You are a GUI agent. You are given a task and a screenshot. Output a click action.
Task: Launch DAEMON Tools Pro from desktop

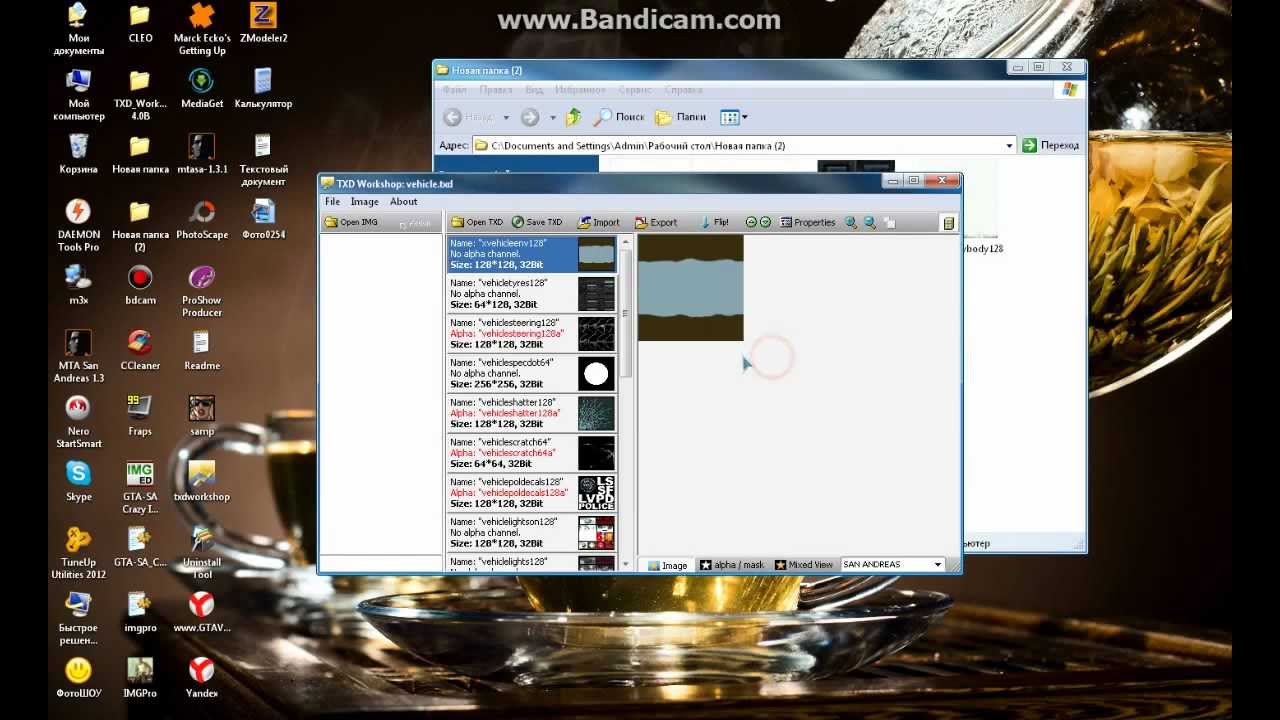[x=78, y=226]
